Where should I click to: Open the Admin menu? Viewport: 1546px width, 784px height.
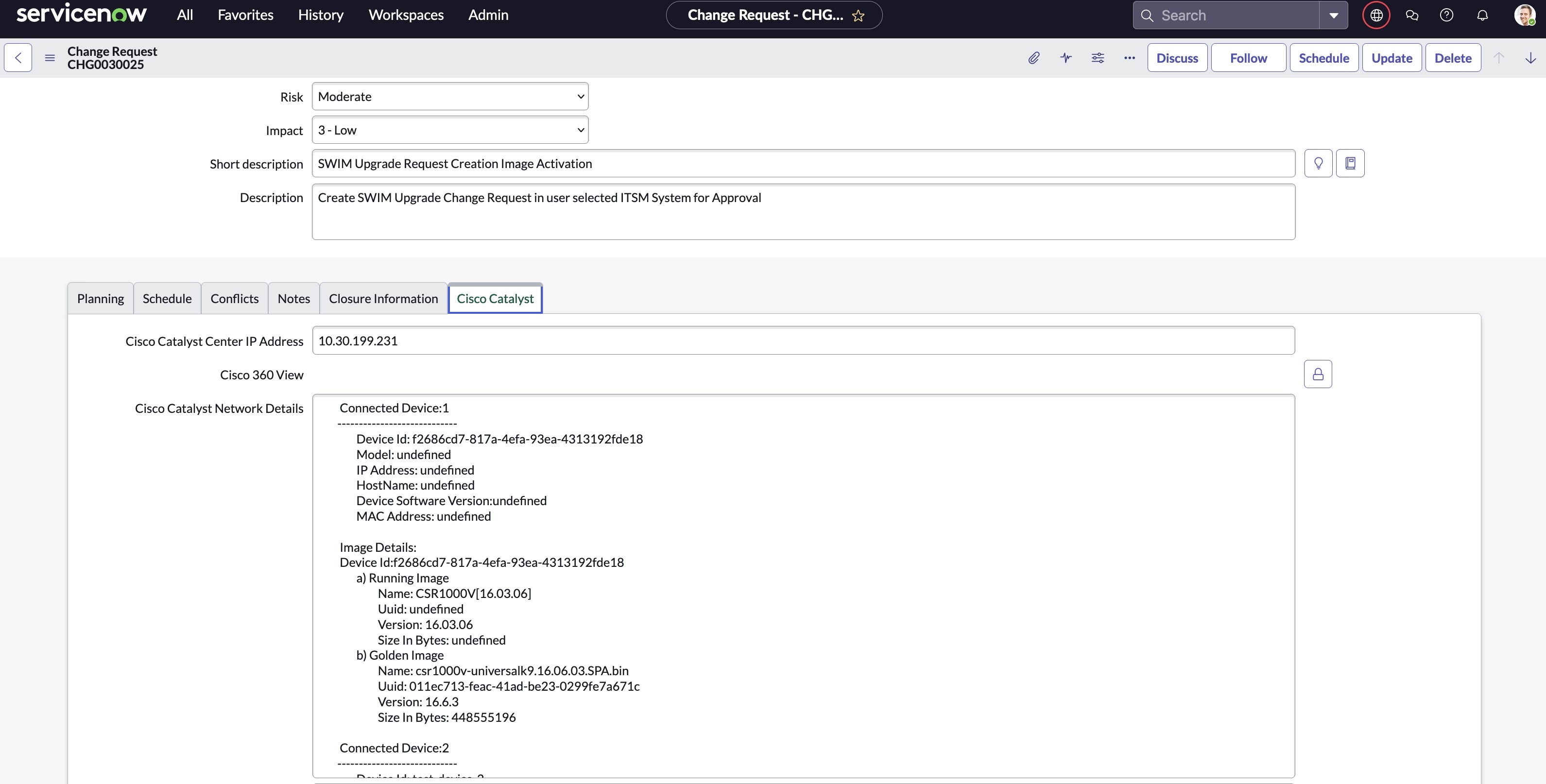488,15
